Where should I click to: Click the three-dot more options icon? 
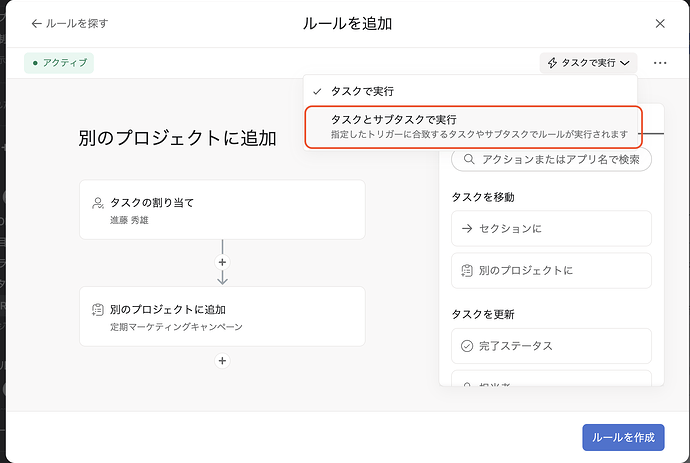660,63
